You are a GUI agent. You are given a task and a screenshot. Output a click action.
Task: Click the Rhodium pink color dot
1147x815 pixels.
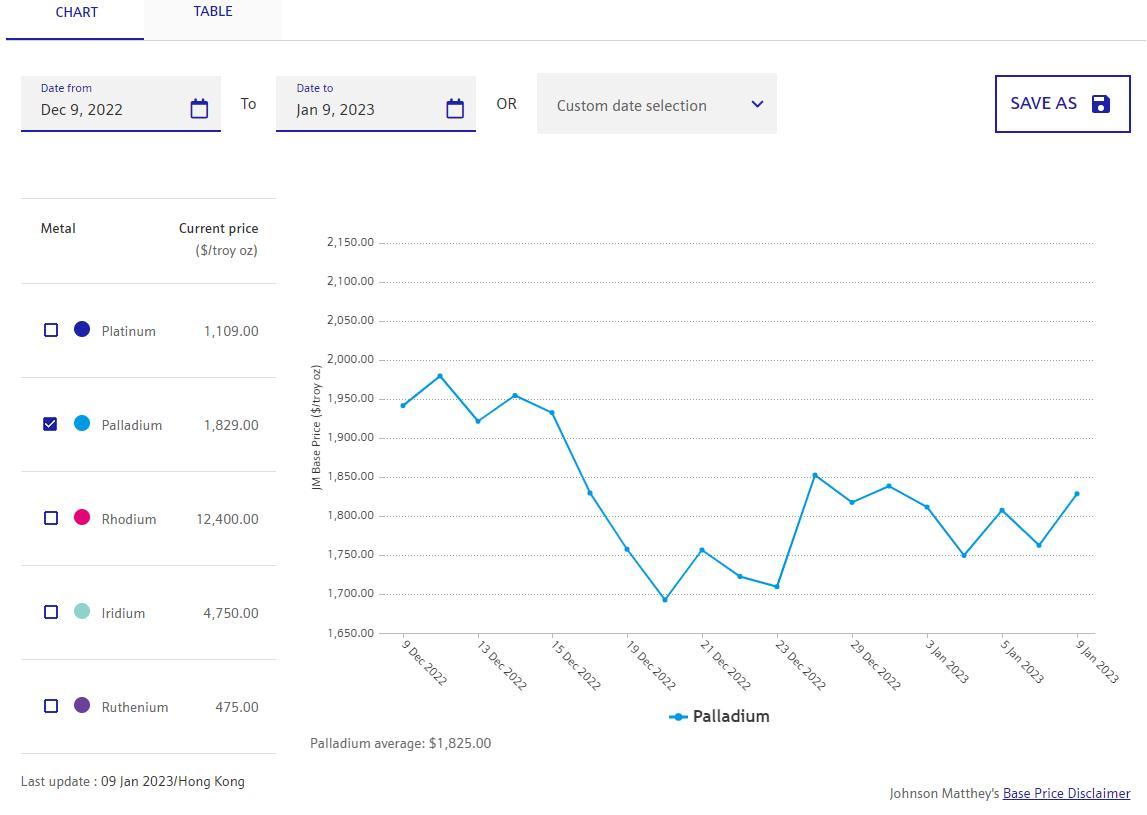pyautogui.click(x=82, y=517)
